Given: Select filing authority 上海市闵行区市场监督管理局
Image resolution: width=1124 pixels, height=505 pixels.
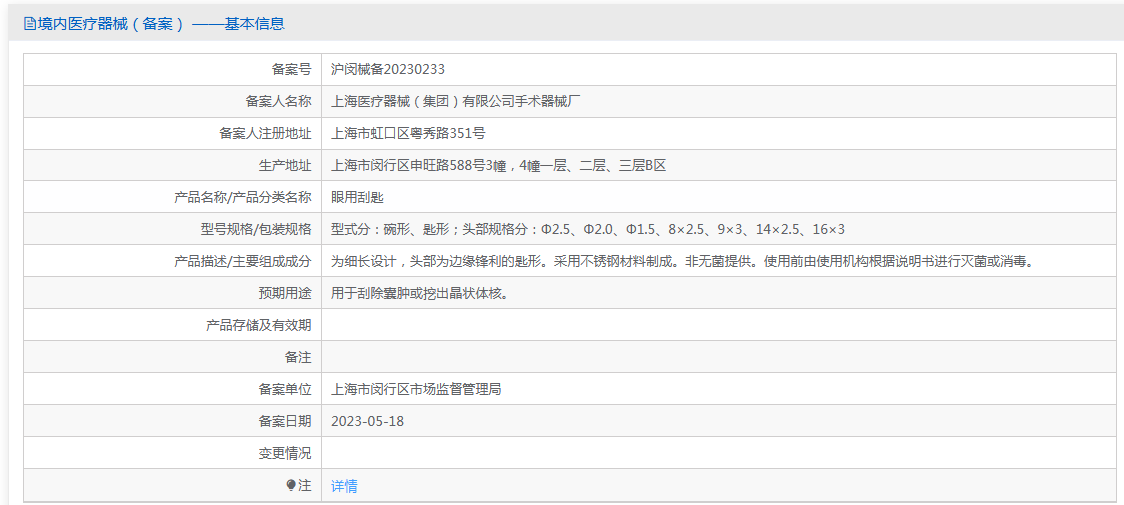Looking at the screenshot, I should point(416,390).
